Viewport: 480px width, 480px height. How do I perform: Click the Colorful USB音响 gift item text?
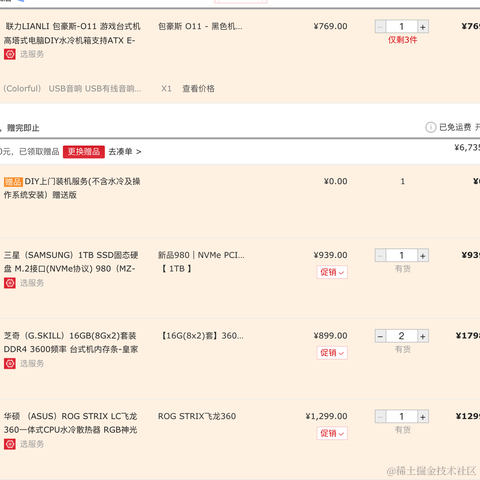click(x=72, y=89)
